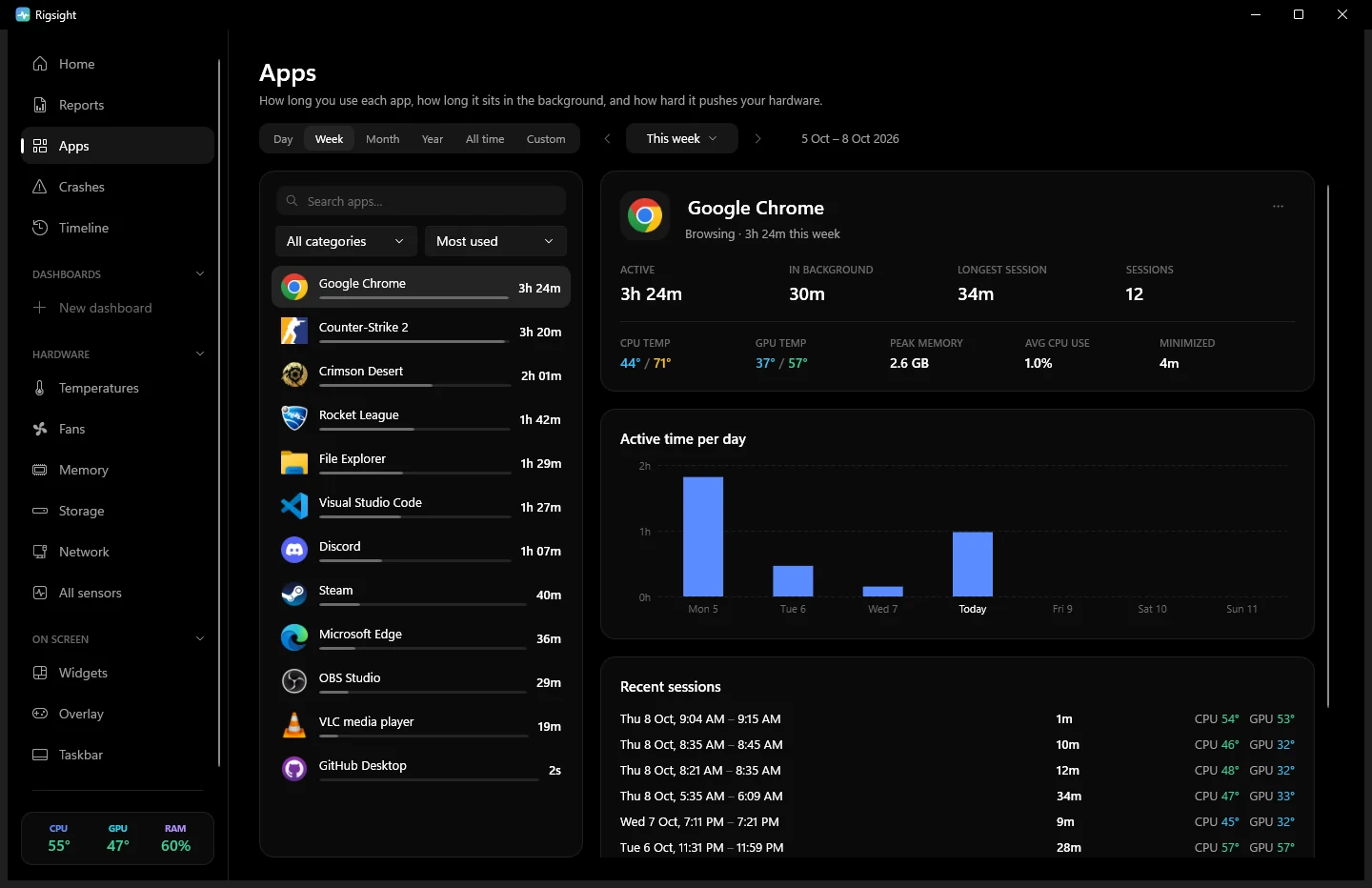Click the Discord app icon in the list
This screenshot has width=1372, height=888.
[x=294, y=551]
